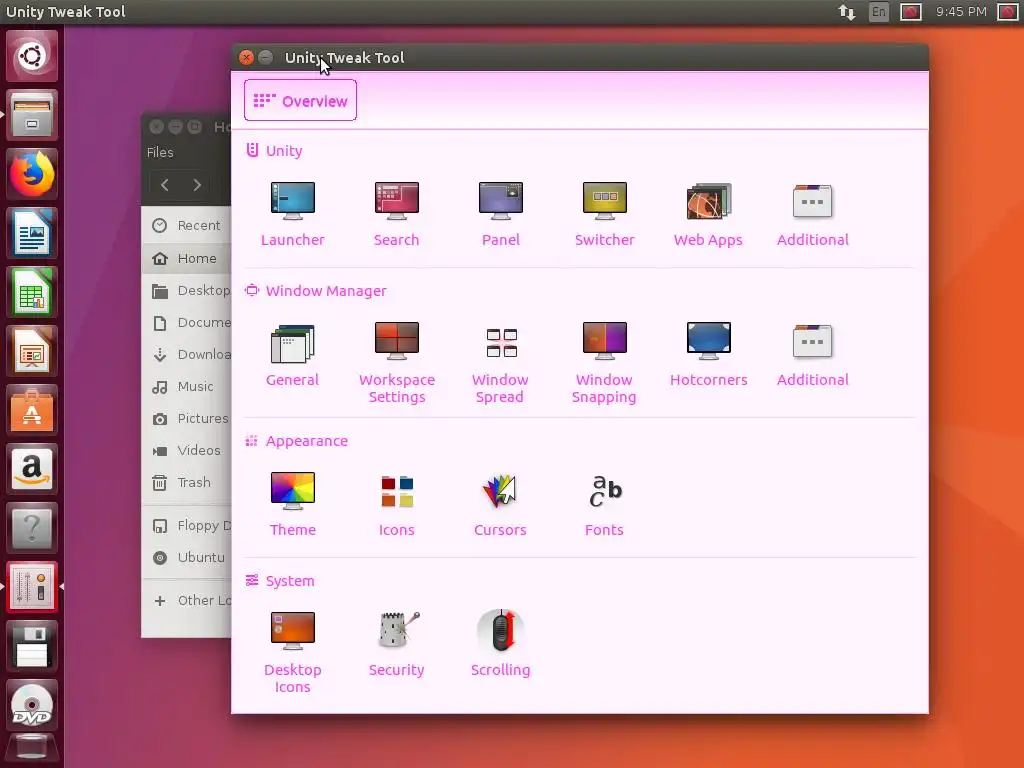Screen dimensions: 1024x768
Task: Select Videos in Files sidebar
Action: (186, 450)
